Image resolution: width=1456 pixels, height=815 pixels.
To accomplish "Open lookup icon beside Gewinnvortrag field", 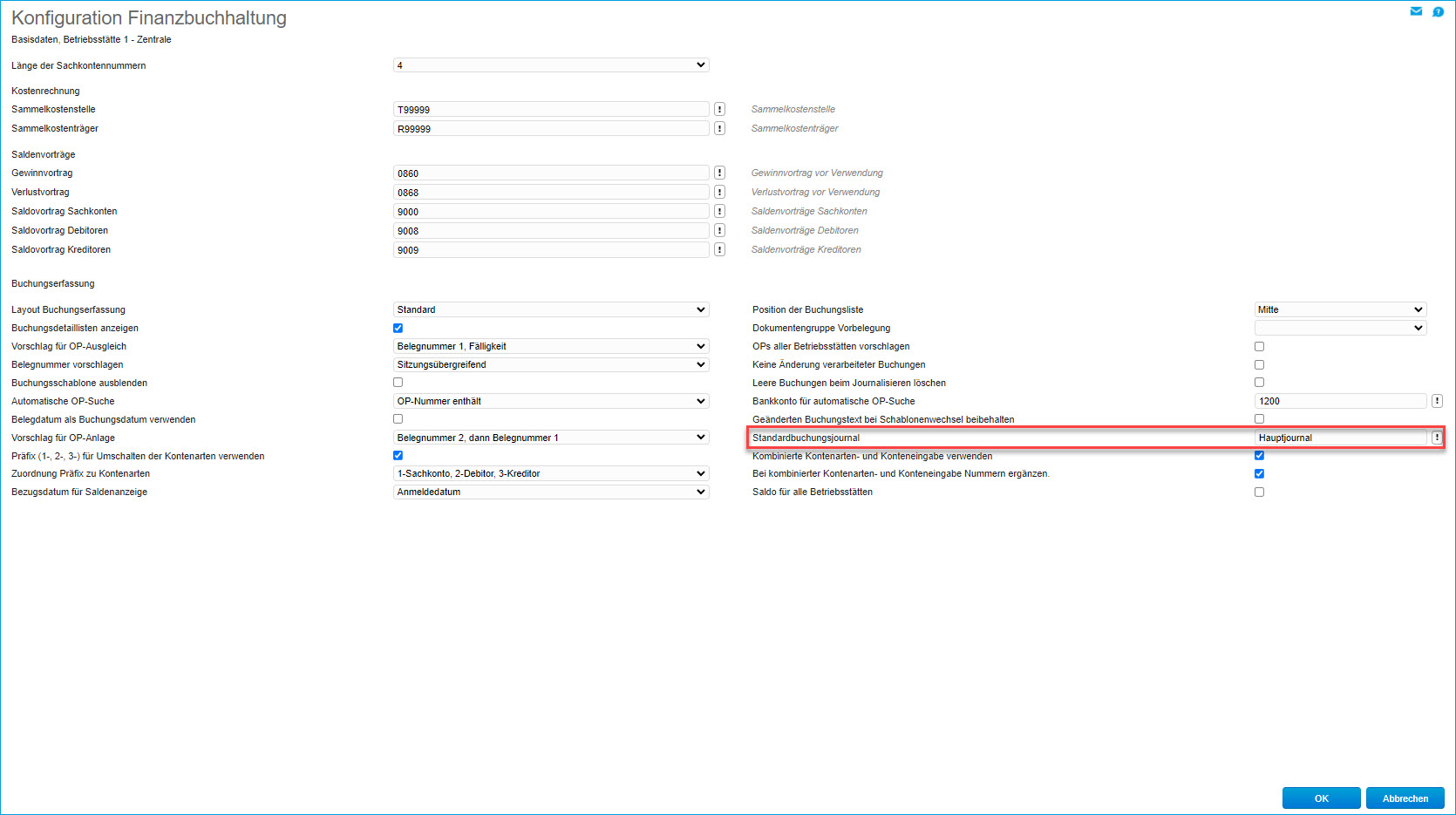I will (719, 173).
